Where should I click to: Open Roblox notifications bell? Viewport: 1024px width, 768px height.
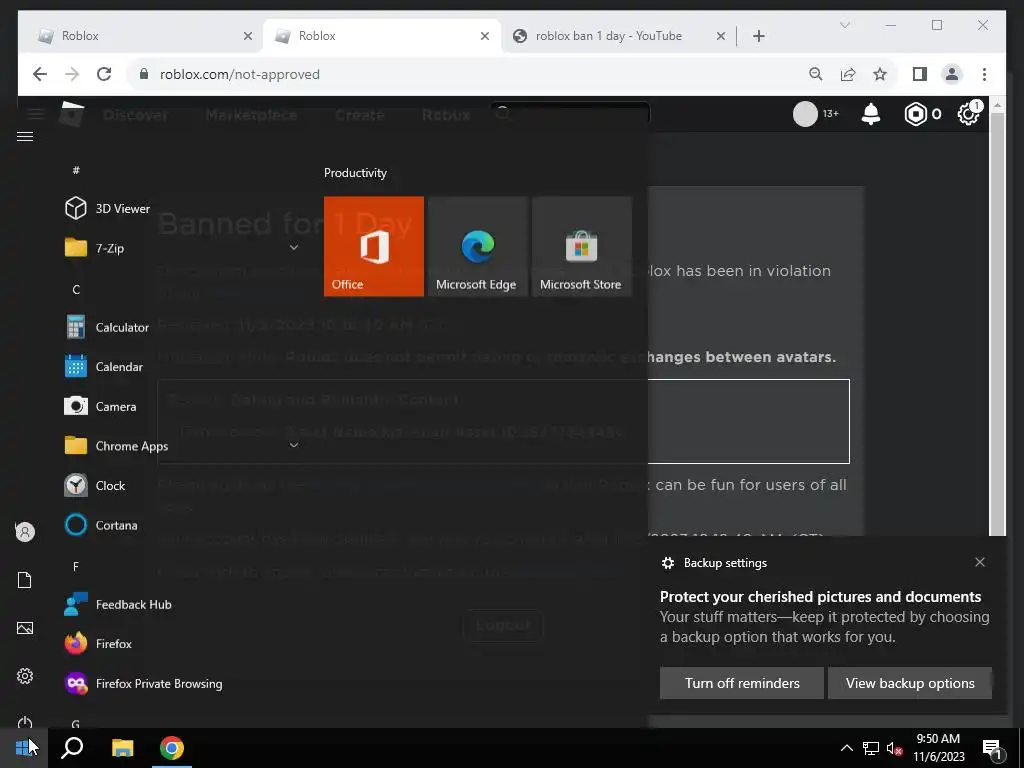tap(871, 114)
